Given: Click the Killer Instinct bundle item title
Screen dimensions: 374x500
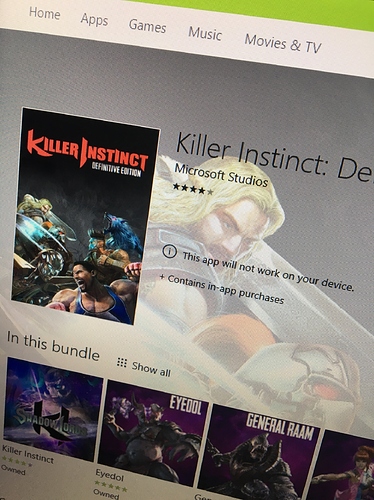Looking at the screenshot, I should coord(28,454).
